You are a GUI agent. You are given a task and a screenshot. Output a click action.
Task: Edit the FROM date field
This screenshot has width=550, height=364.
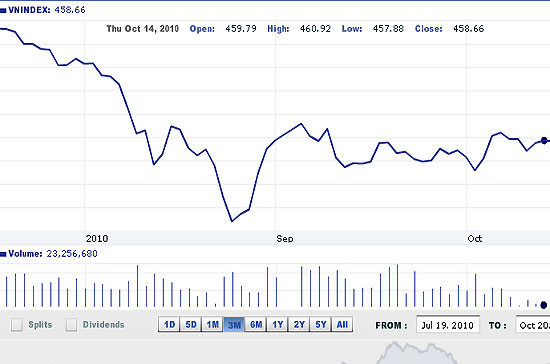pyautogui.click(x=448, y=325)
